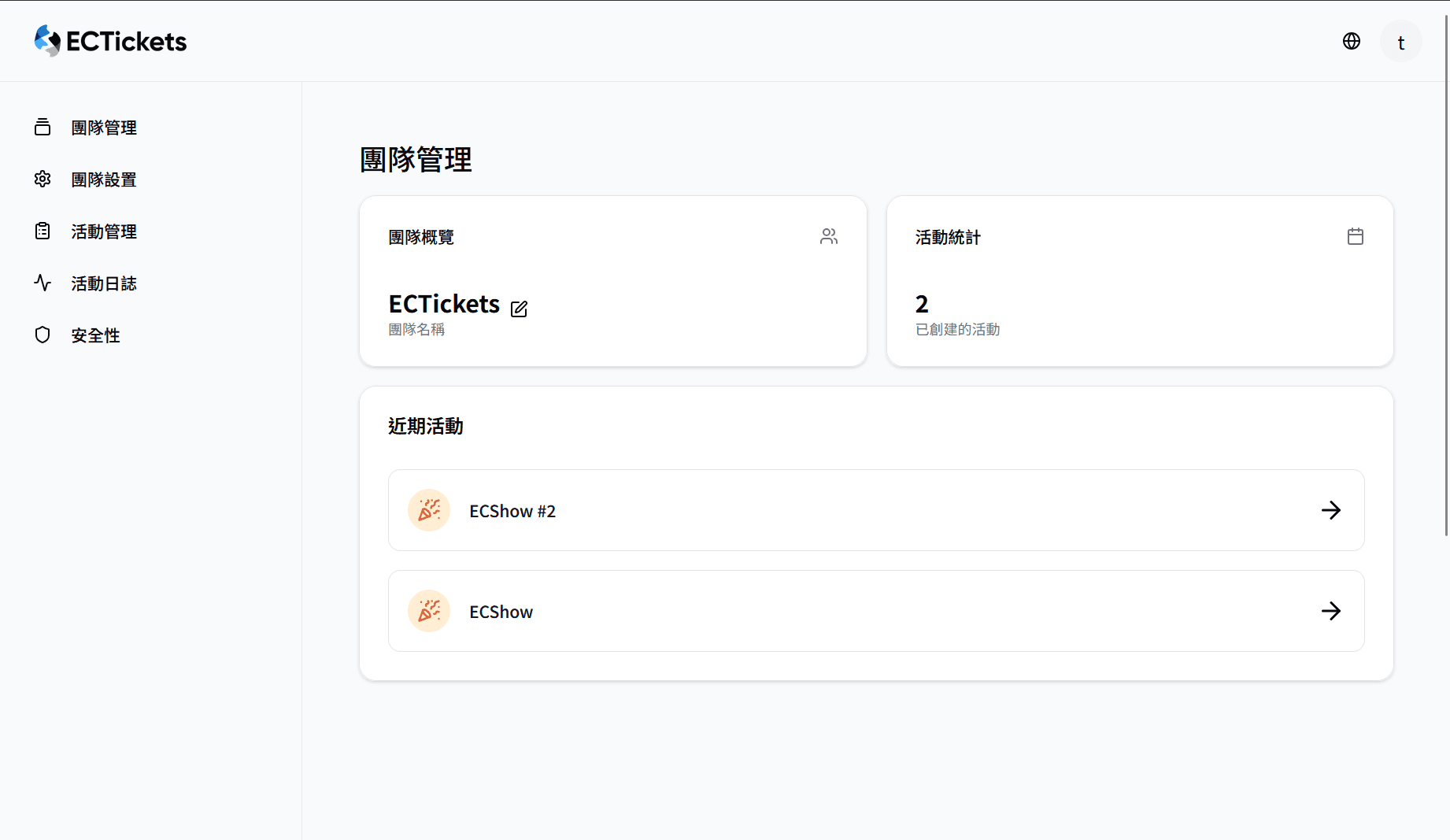Click the 安全性 shield icon
This screenshot has width=1450, height=840.
[43, 335]
